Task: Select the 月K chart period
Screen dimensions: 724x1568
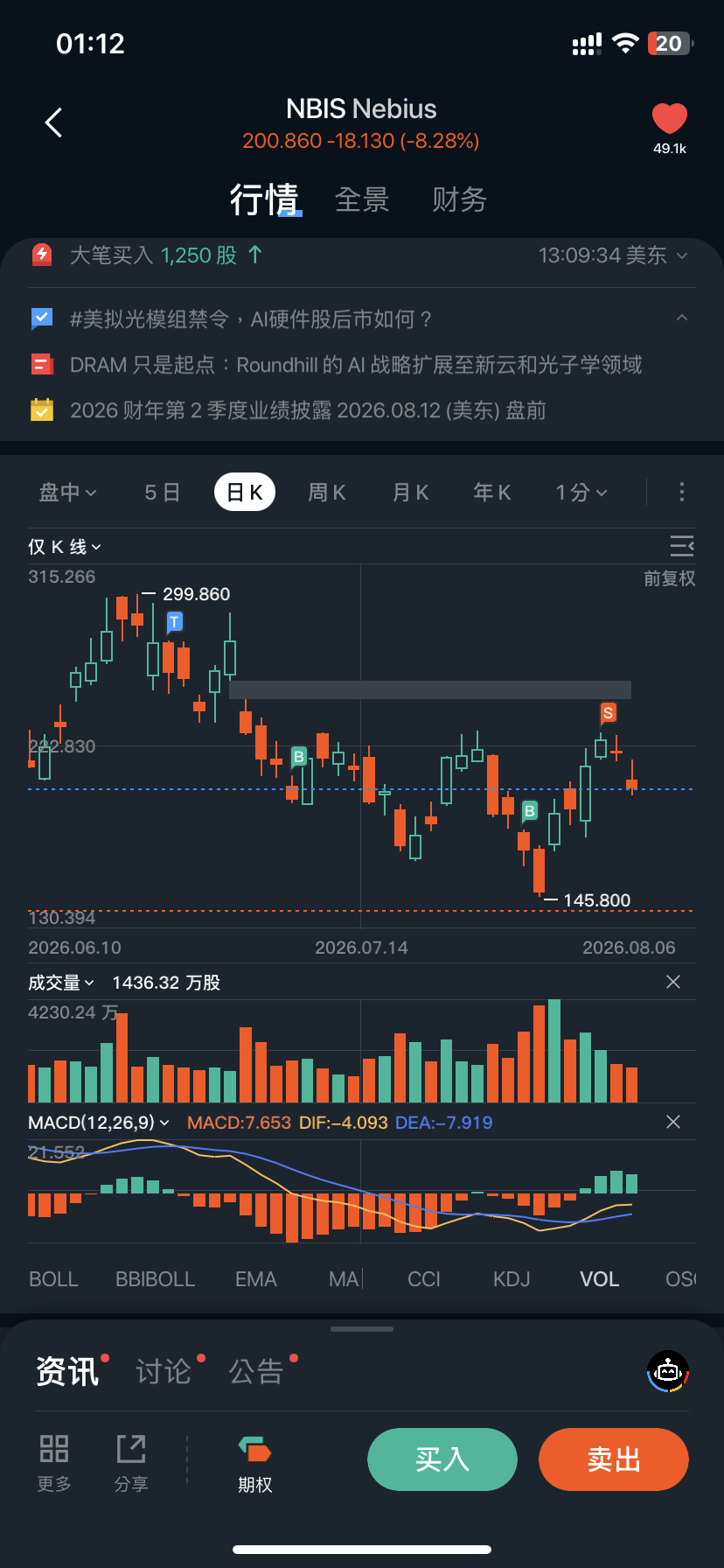Action: click(x=410, y=493)
